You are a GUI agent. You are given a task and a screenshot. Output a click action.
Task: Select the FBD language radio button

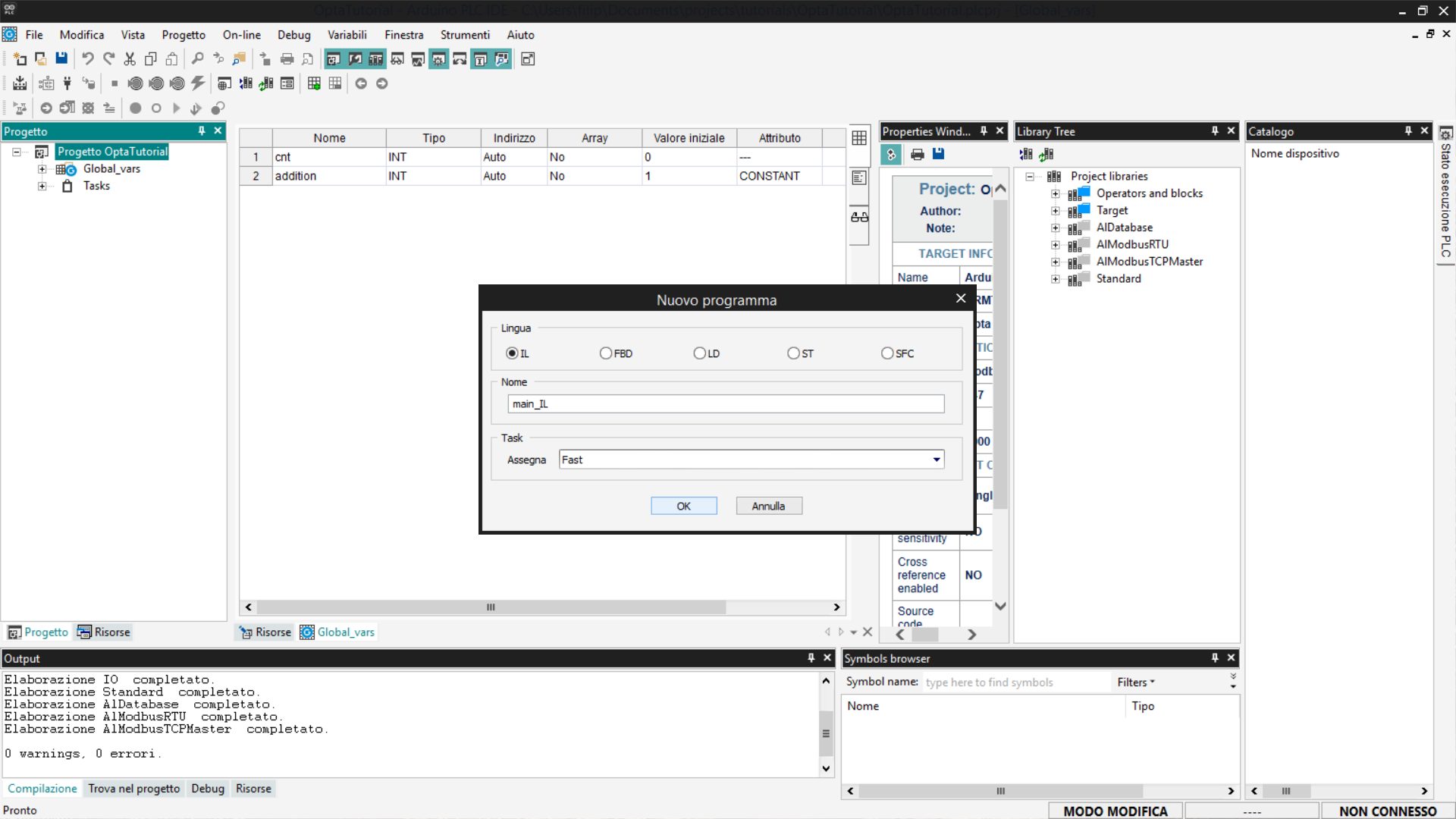coord(605,353)
